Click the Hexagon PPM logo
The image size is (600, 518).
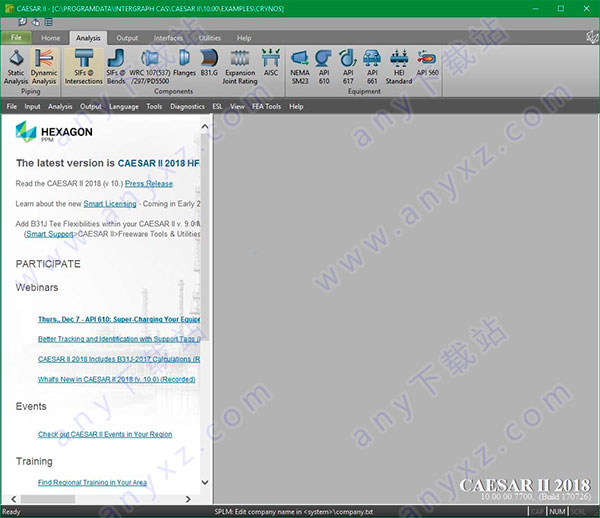click(x=54, y=132)
